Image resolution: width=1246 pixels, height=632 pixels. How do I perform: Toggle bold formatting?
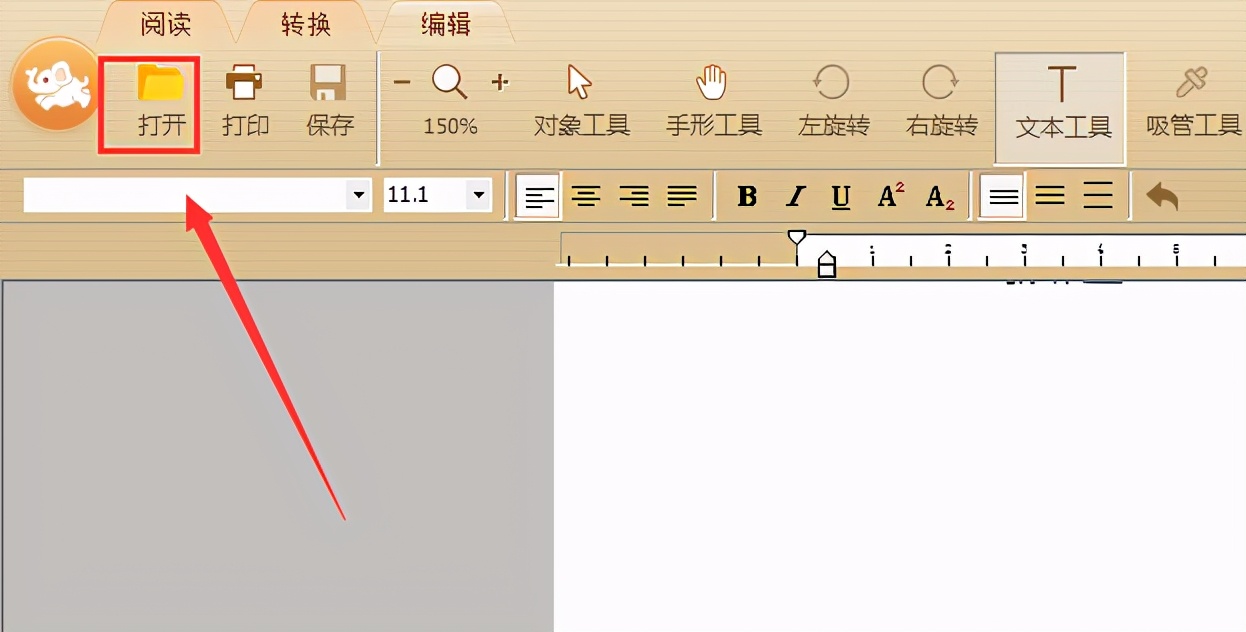click(x=747, y=197)
